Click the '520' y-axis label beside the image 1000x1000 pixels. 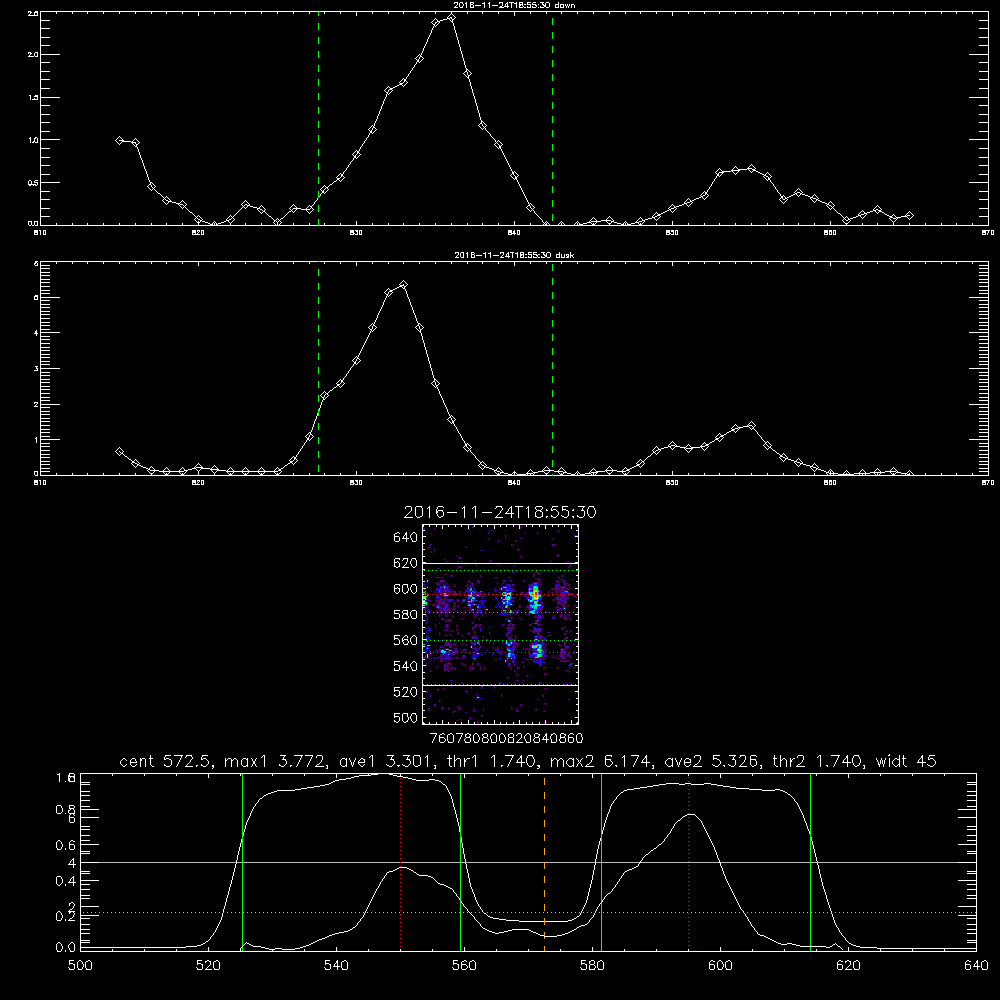tap(405, 692)
